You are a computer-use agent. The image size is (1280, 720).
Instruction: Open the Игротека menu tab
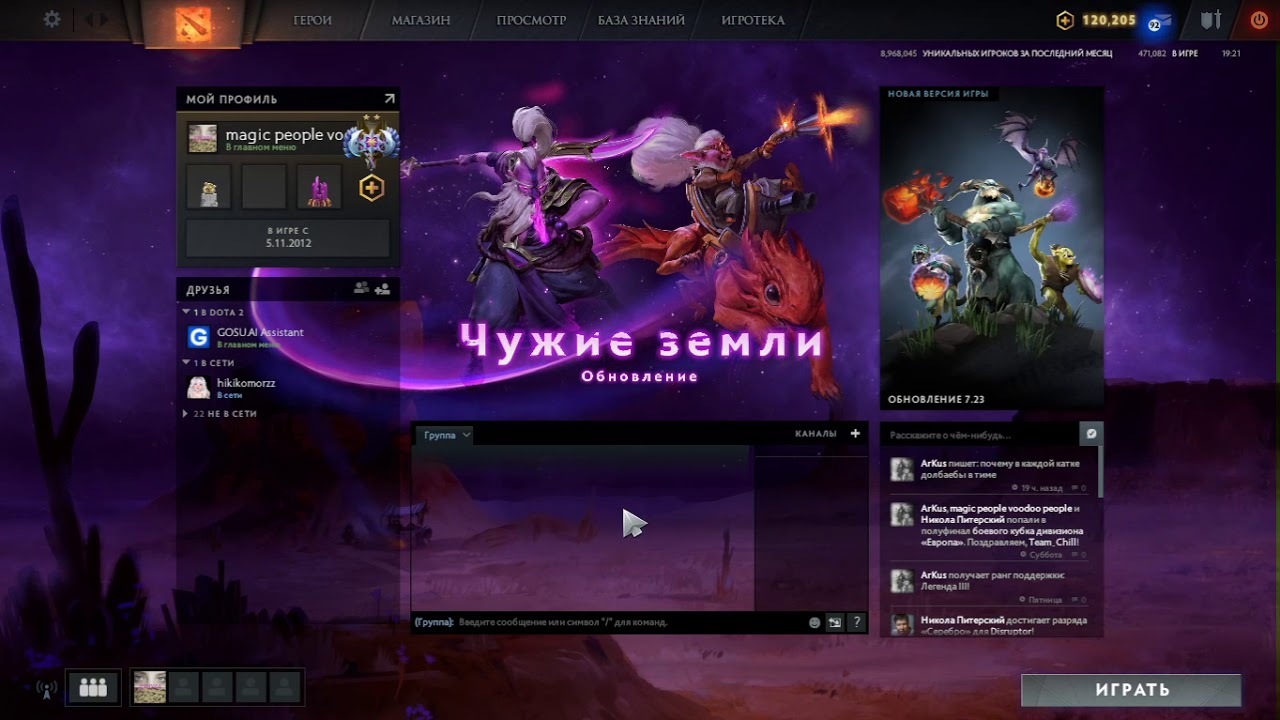pyautogui.click(x=753, y=20)
